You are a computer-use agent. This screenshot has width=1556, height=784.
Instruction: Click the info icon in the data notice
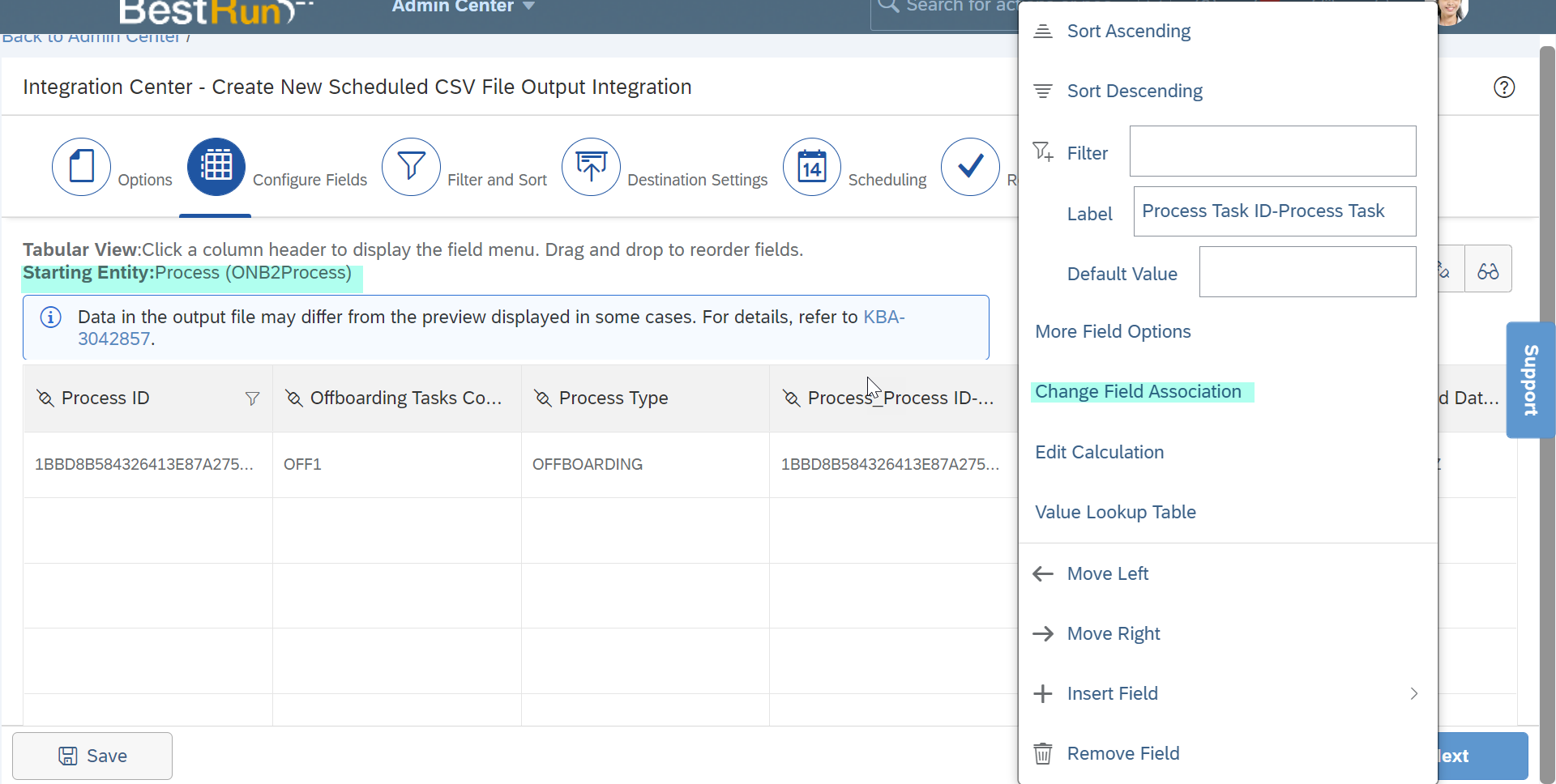tap(50, 317)
